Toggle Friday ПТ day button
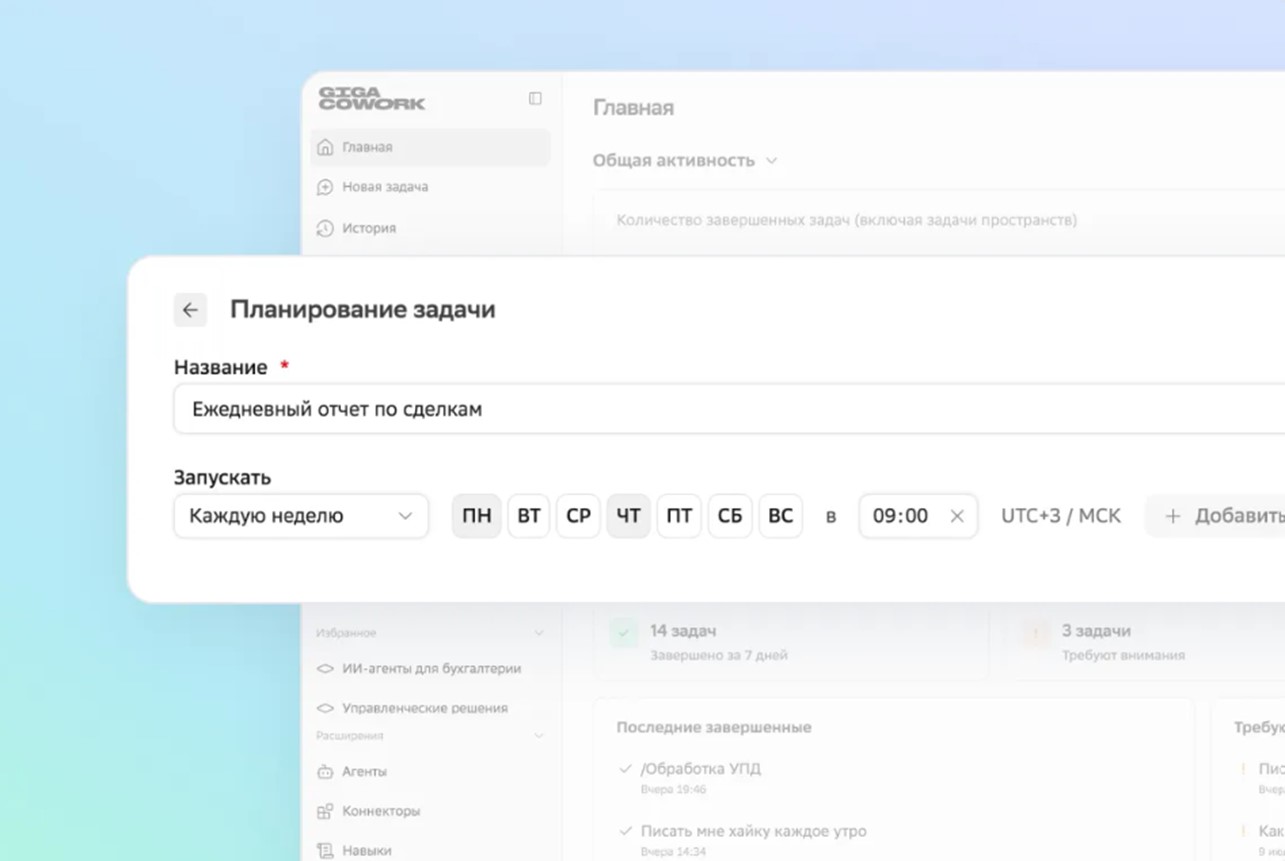This screenshot has width=1285, height=861. pos(679,516)
